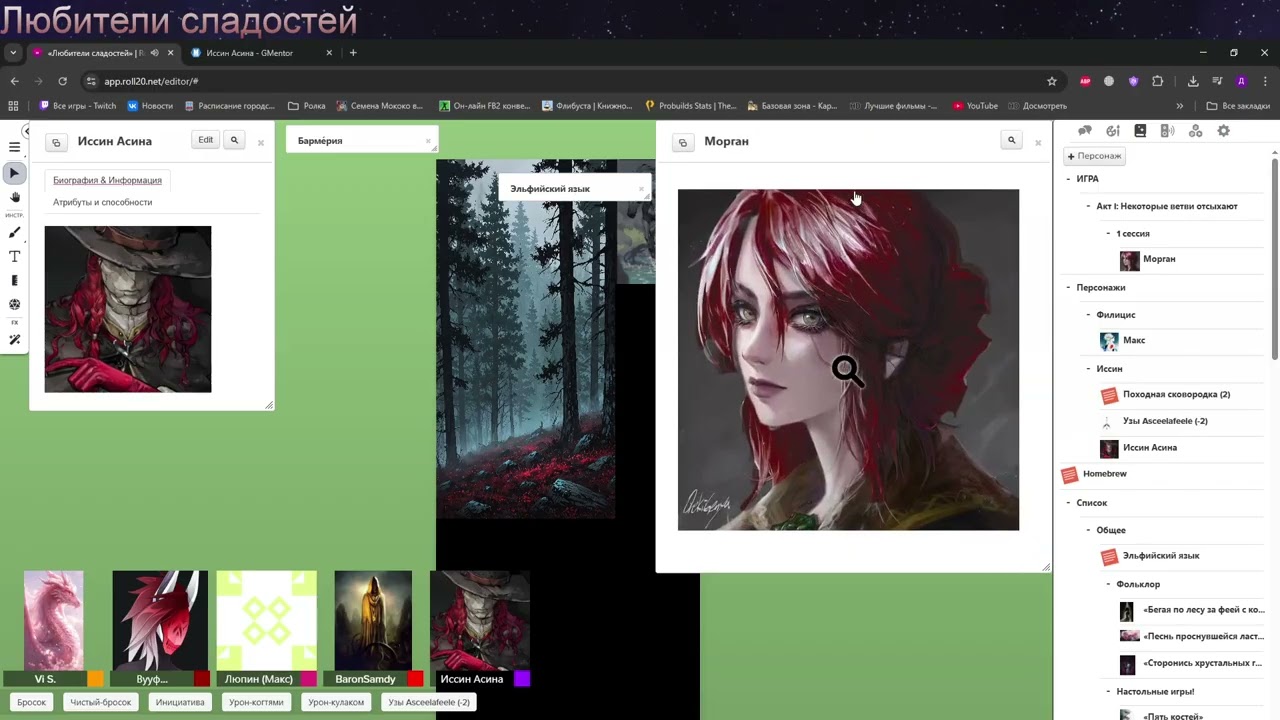Collapse the Персонажи folder
The width and height of the screenshot is (1280, 720).
tap(1068, 287)
